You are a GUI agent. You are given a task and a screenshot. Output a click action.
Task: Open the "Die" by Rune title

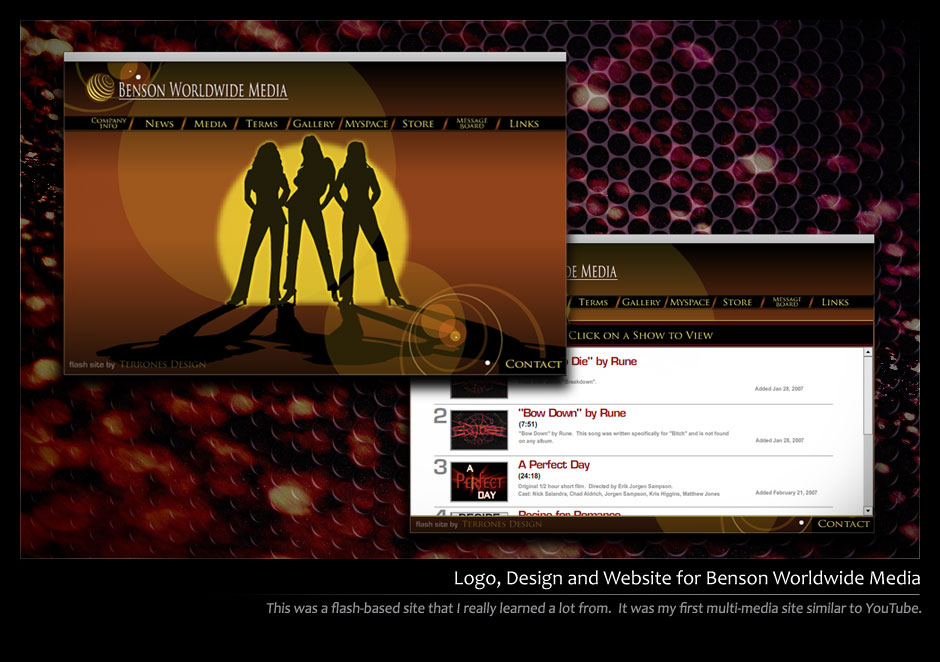tap(602, 362)
